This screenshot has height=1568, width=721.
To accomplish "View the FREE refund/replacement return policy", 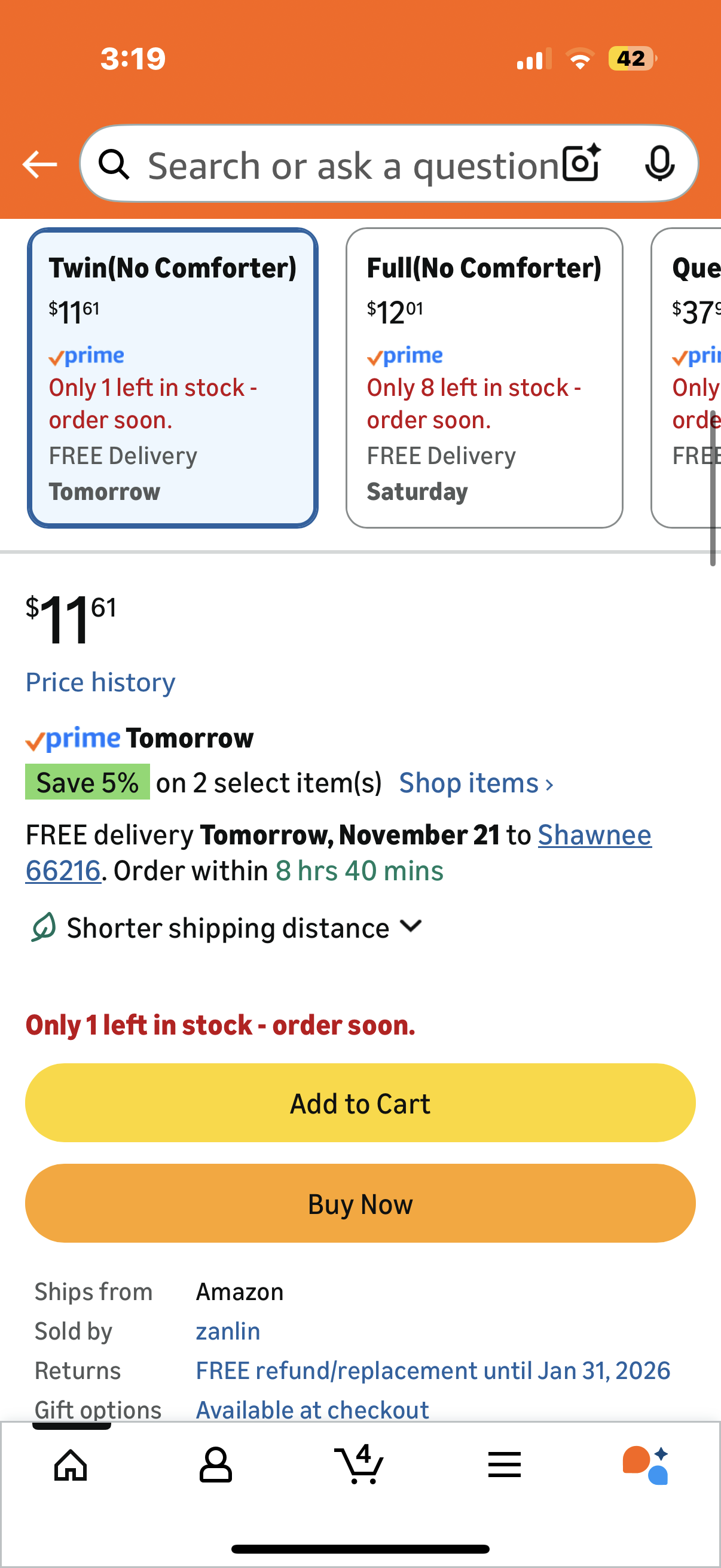I will 433,1371.
